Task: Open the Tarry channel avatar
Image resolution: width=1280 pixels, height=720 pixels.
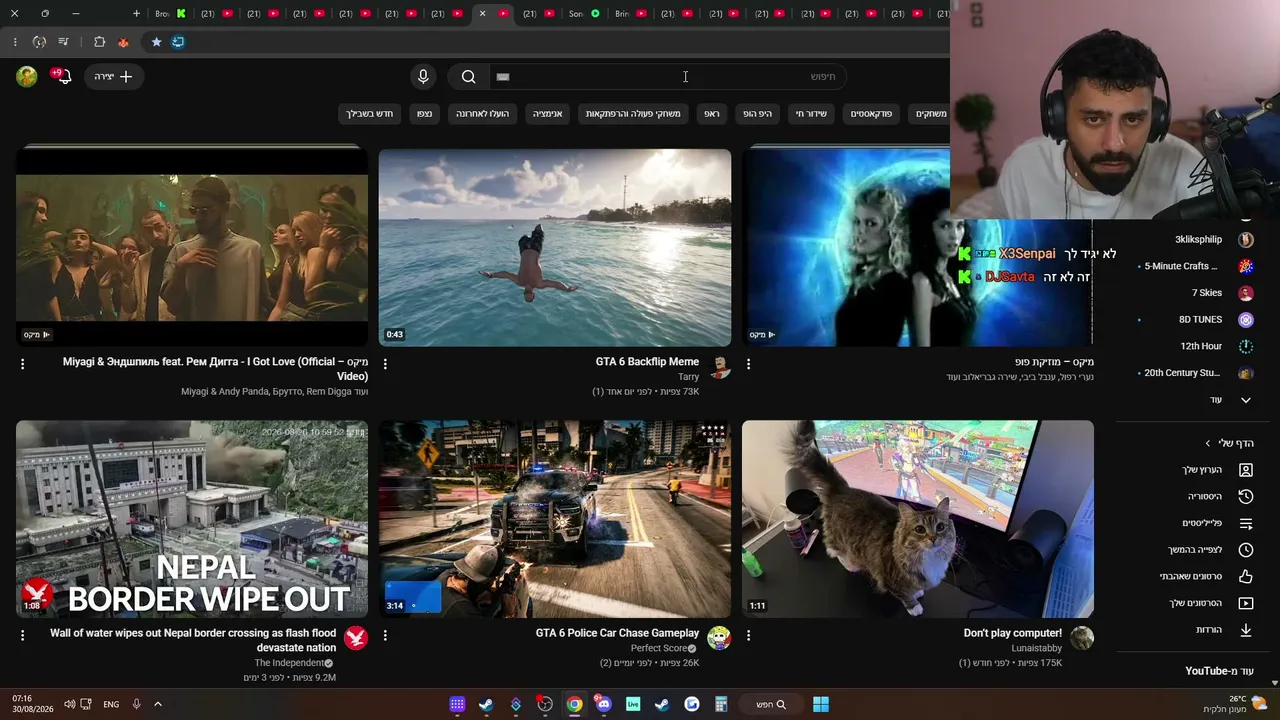Action: click(x=719, y=367)
